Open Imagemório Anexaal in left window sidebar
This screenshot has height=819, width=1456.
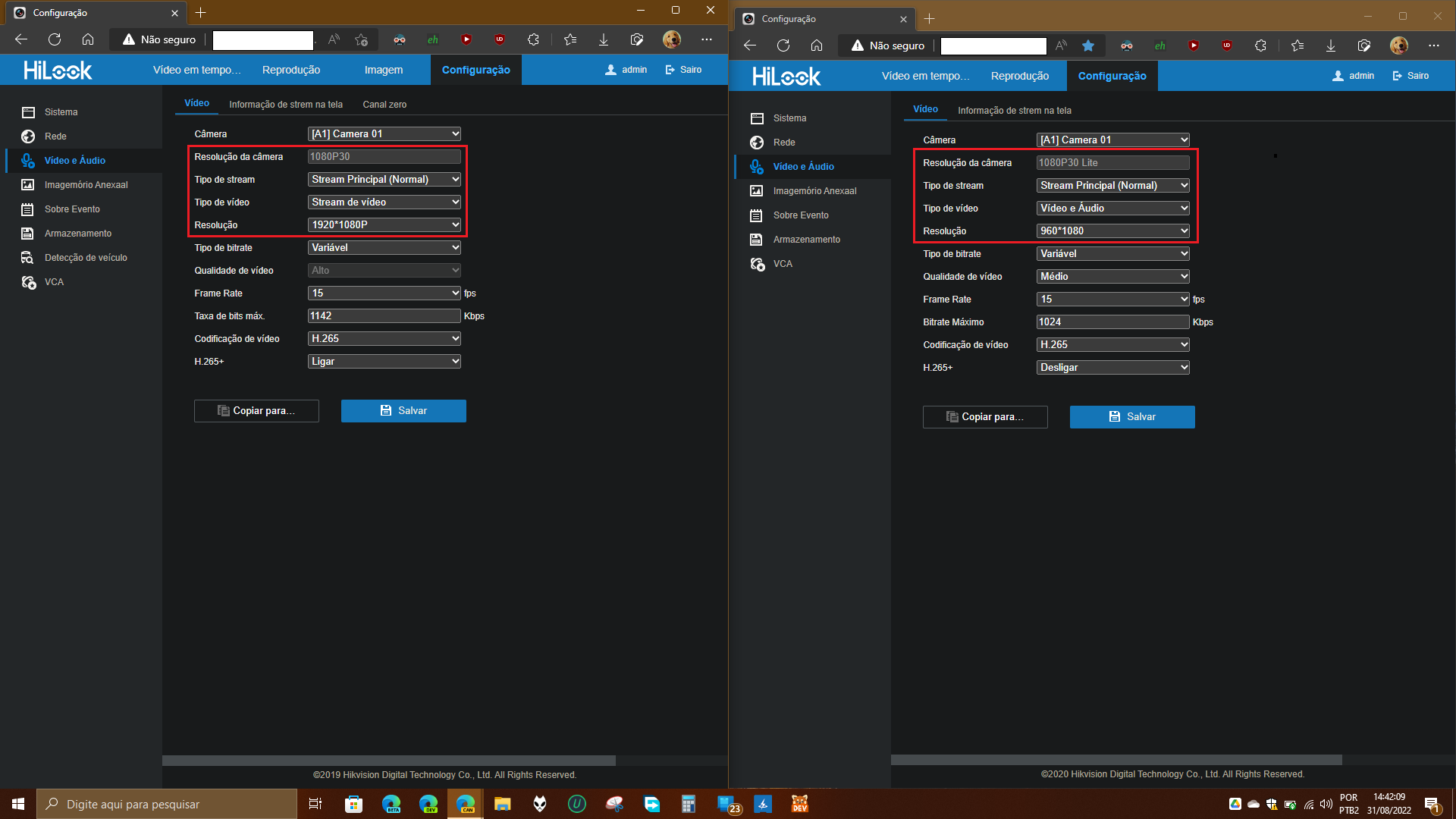(85, 185)
